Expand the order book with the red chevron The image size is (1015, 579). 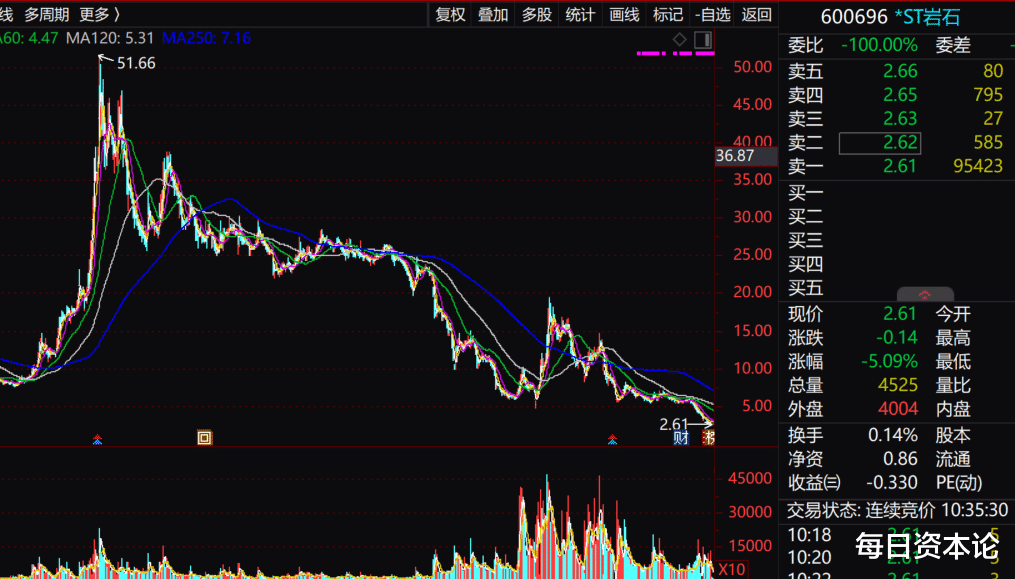point(925,294)
